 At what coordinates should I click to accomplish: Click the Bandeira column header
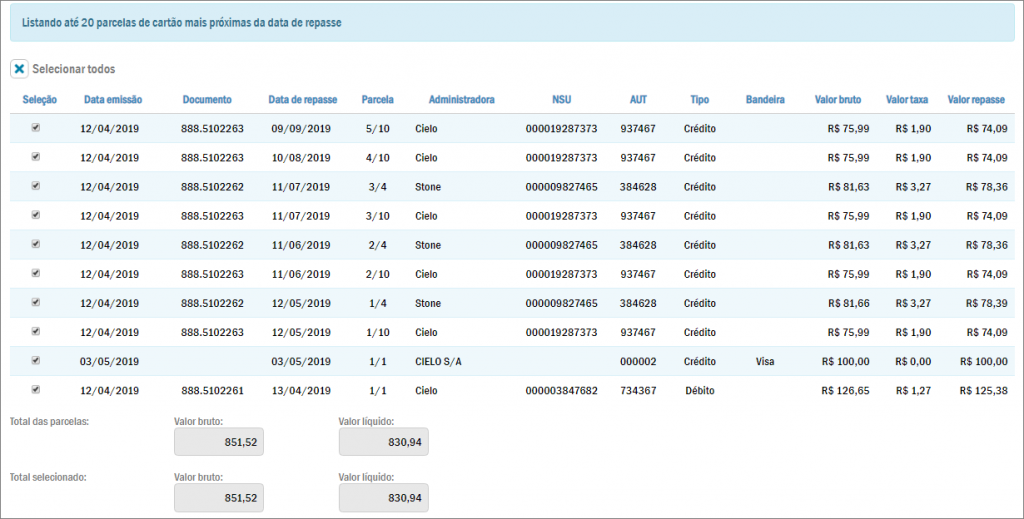point(765,100)
